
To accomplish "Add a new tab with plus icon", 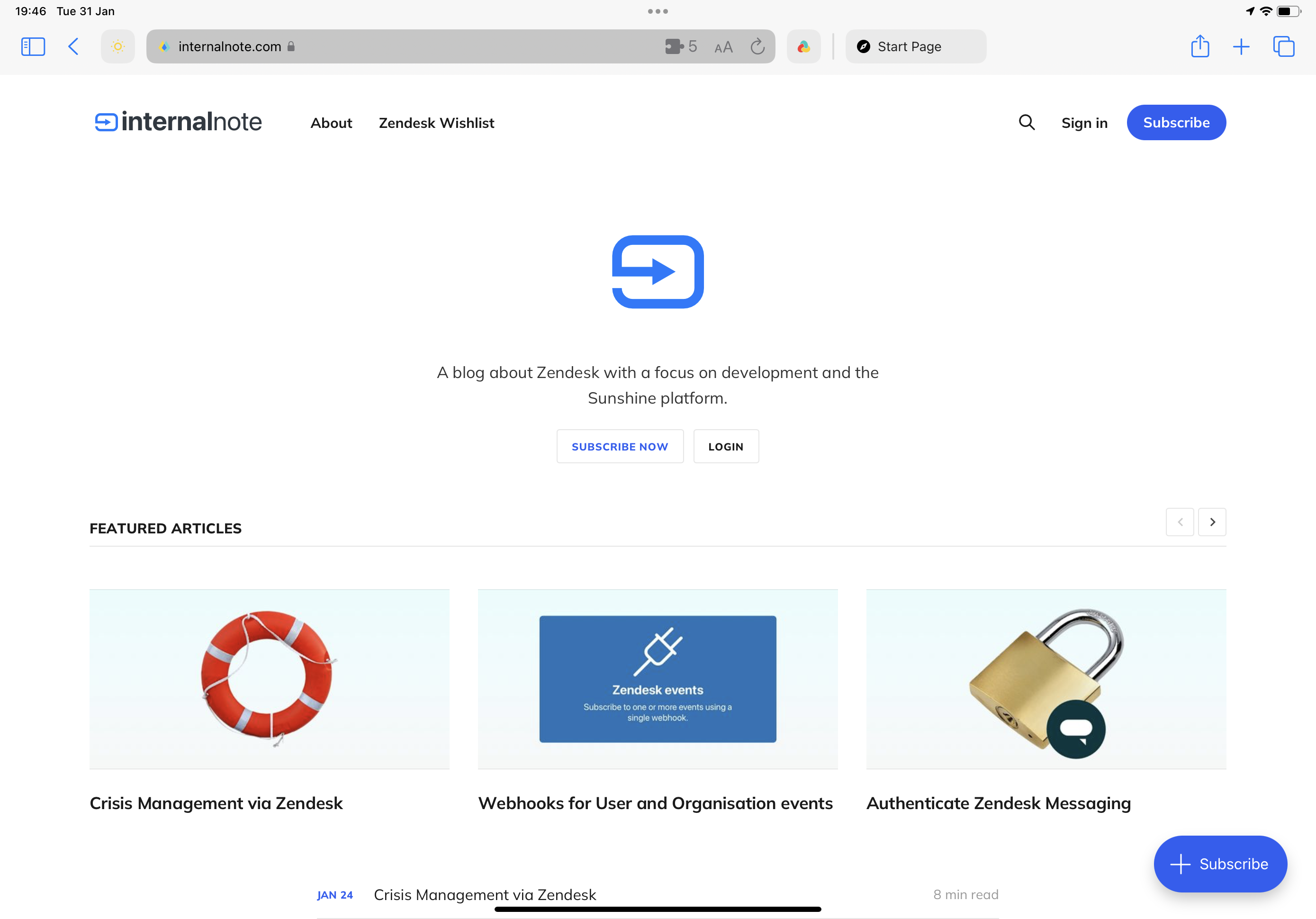I will click(1241, 46).
